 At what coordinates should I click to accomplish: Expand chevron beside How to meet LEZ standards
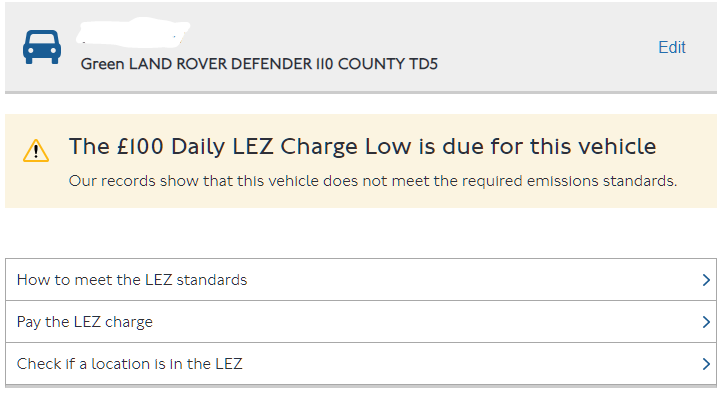click(x=706, y=280)
